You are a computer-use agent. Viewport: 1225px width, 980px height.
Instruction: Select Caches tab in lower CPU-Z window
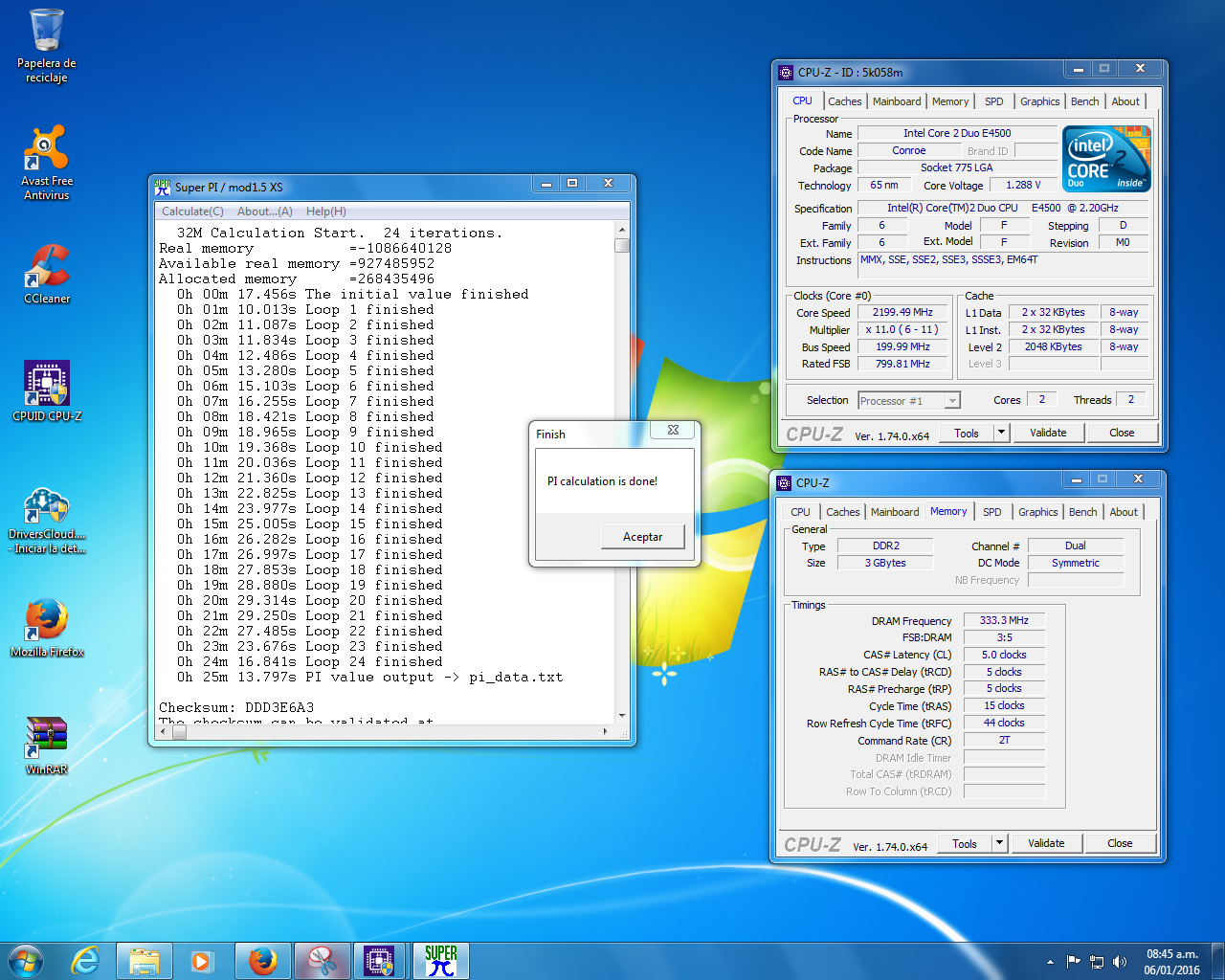pyautogui.click(x=843, y=512)
